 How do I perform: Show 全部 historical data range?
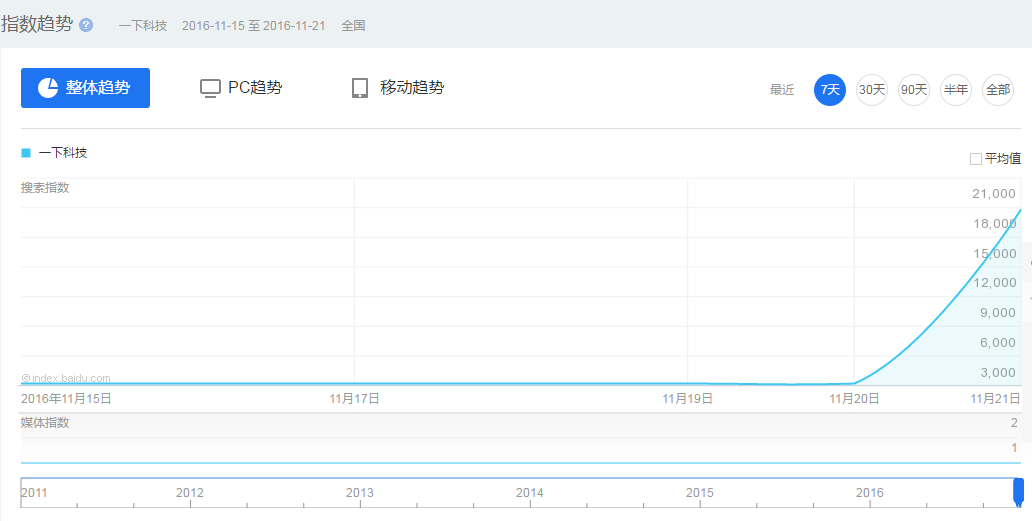pos(998,90)
